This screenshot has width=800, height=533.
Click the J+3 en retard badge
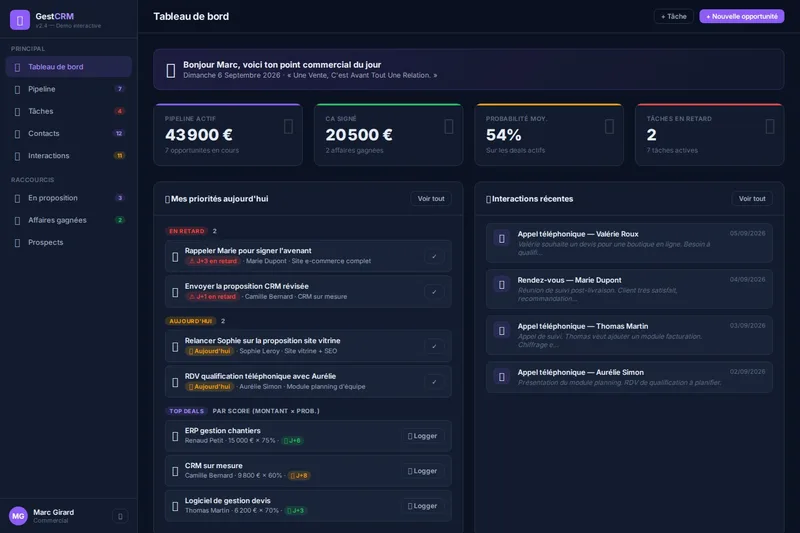[x=213, y=261]
